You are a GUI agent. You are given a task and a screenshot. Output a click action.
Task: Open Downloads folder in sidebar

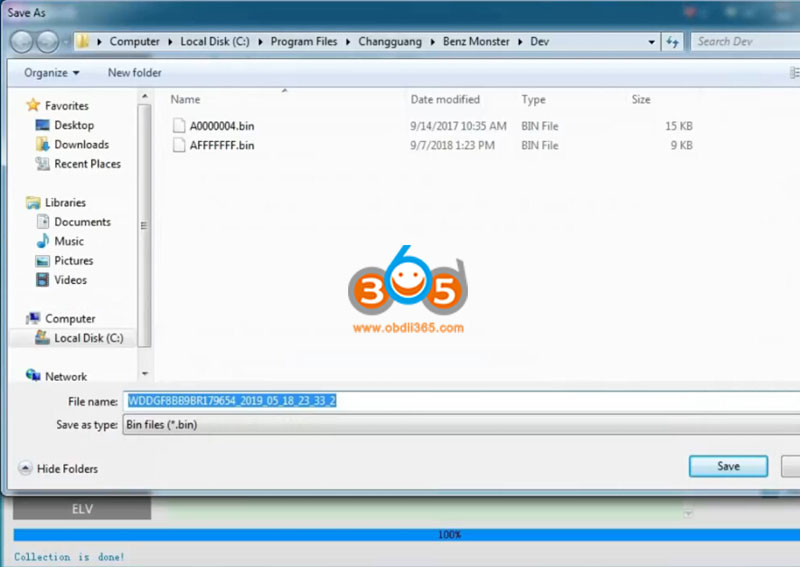[x=80, y=145]
